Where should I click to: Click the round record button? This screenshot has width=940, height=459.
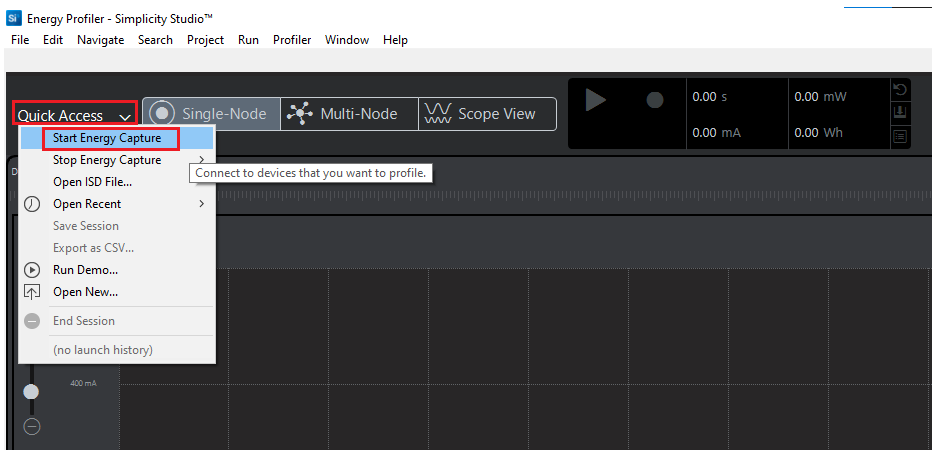pyautogui.click(x=655, y=100)
